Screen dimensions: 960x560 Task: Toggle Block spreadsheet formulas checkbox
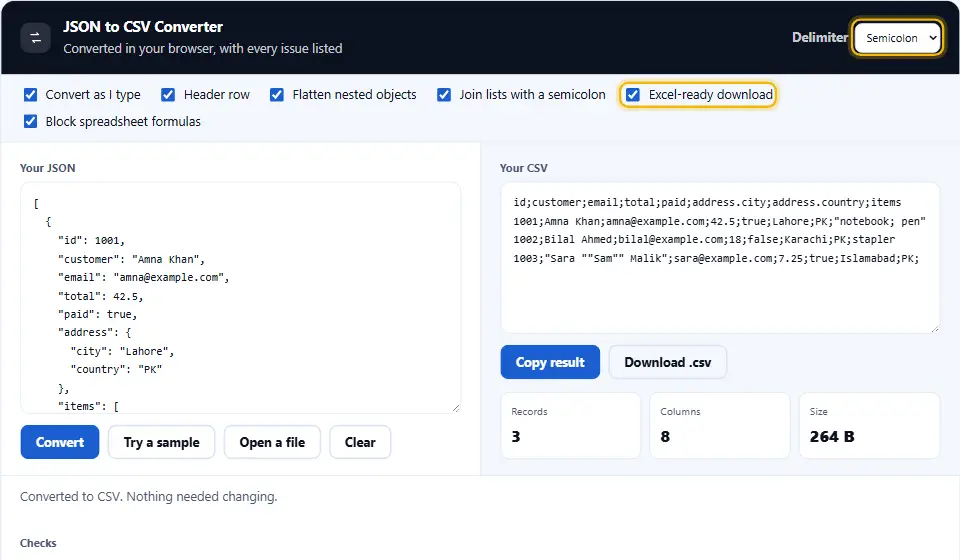(31, 122)
